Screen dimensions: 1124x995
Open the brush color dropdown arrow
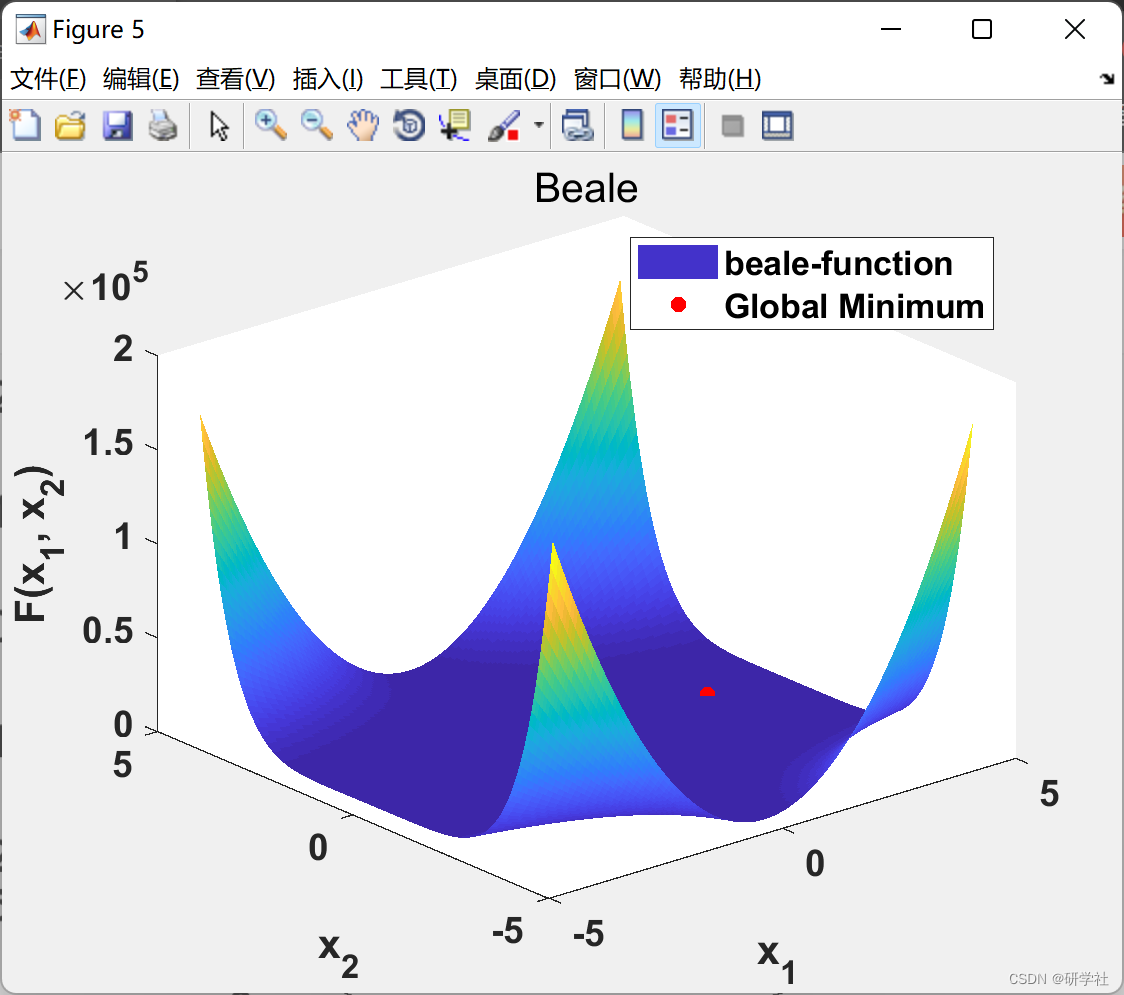coord(538,125)
